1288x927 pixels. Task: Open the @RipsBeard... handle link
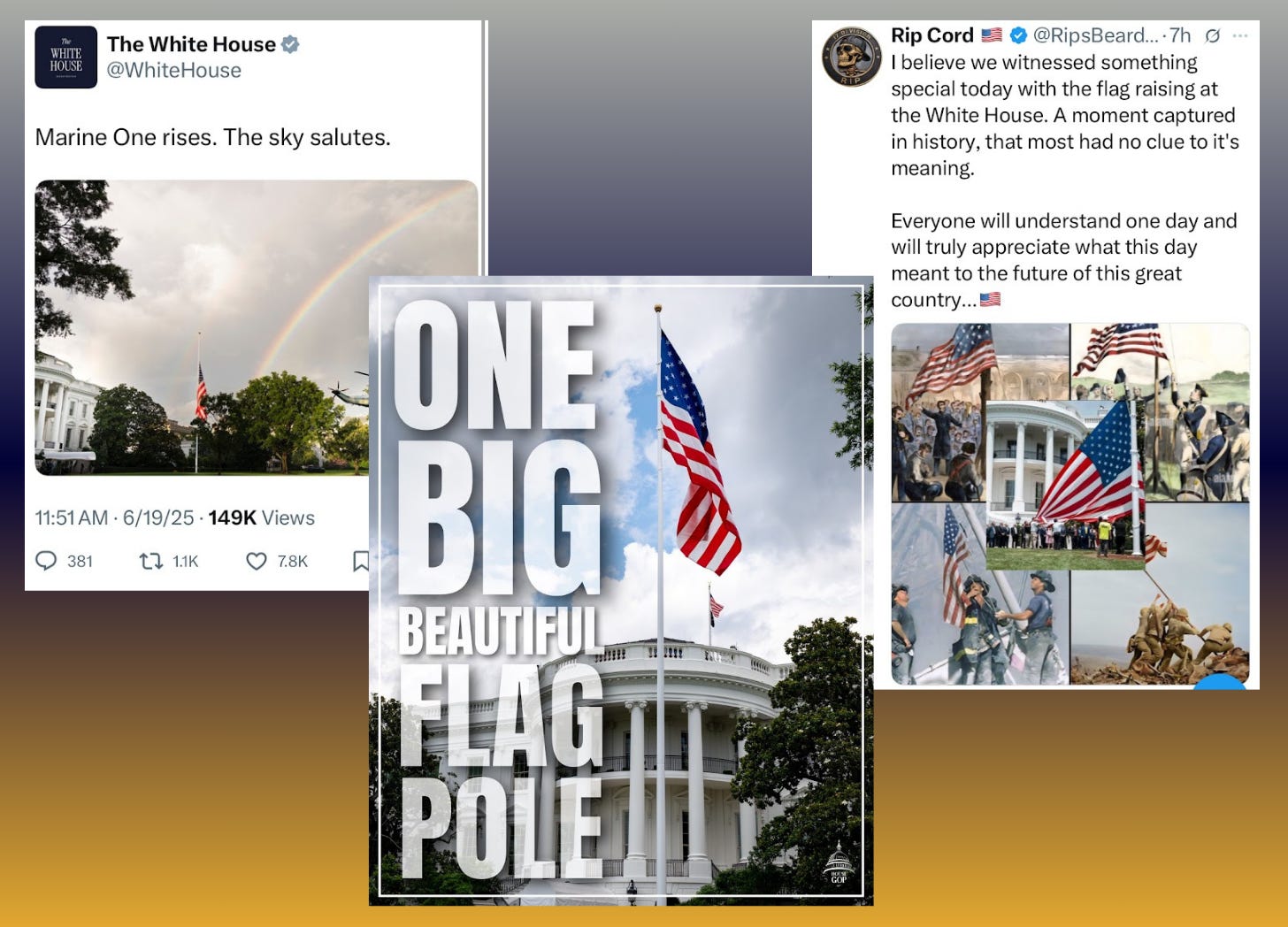coord(1095,35)
